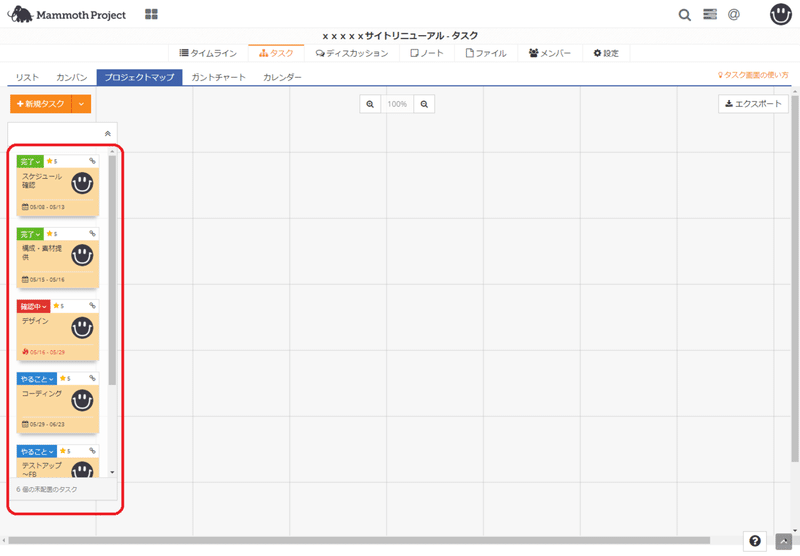Click the horizontal scrollbar at bottom
Image resolution: width=800 pixels, height=556 pixels.
click(x=359, y=540)
